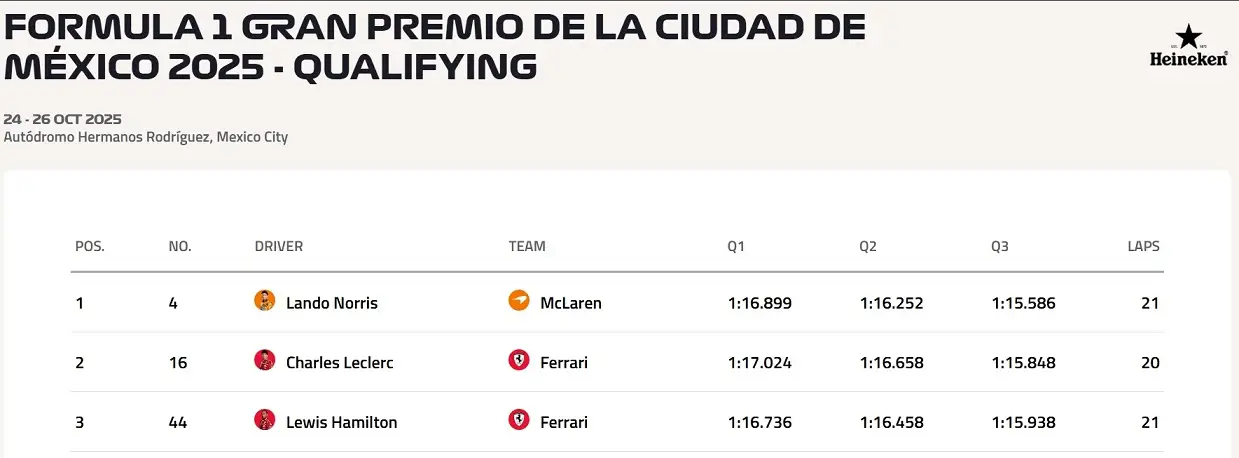Click Ferrari logo in Leclerc's row

[x=519, y=361]
